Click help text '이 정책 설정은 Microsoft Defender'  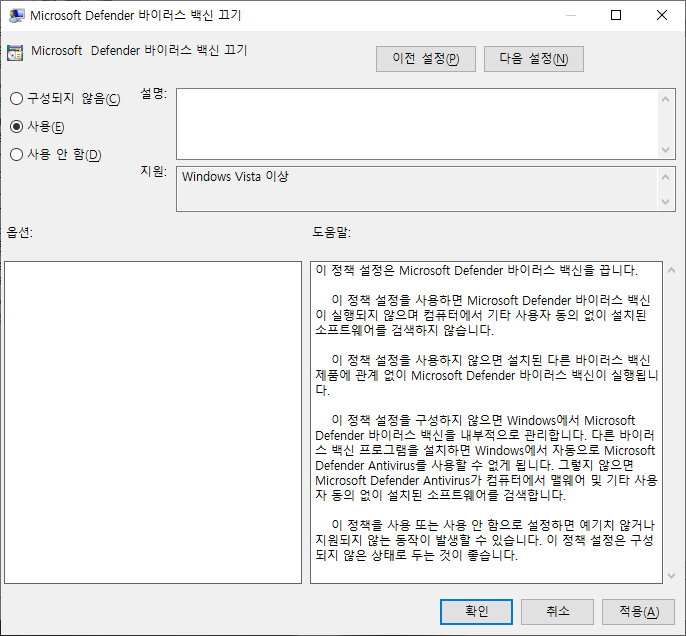pyautogui.click(x=410, y=270)
